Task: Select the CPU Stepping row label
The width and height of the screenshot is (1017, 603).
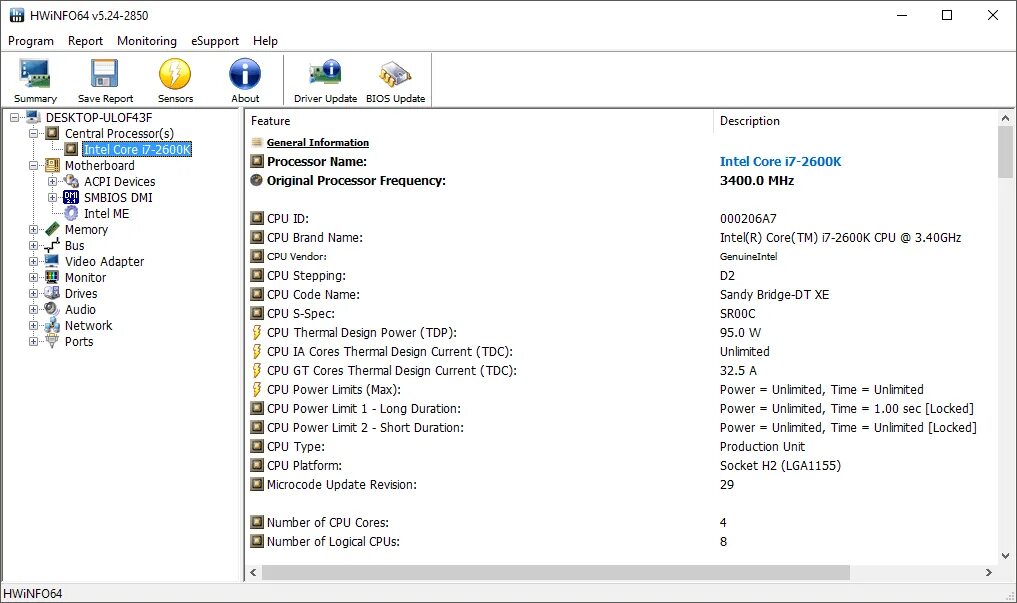Action: (306, 276)
